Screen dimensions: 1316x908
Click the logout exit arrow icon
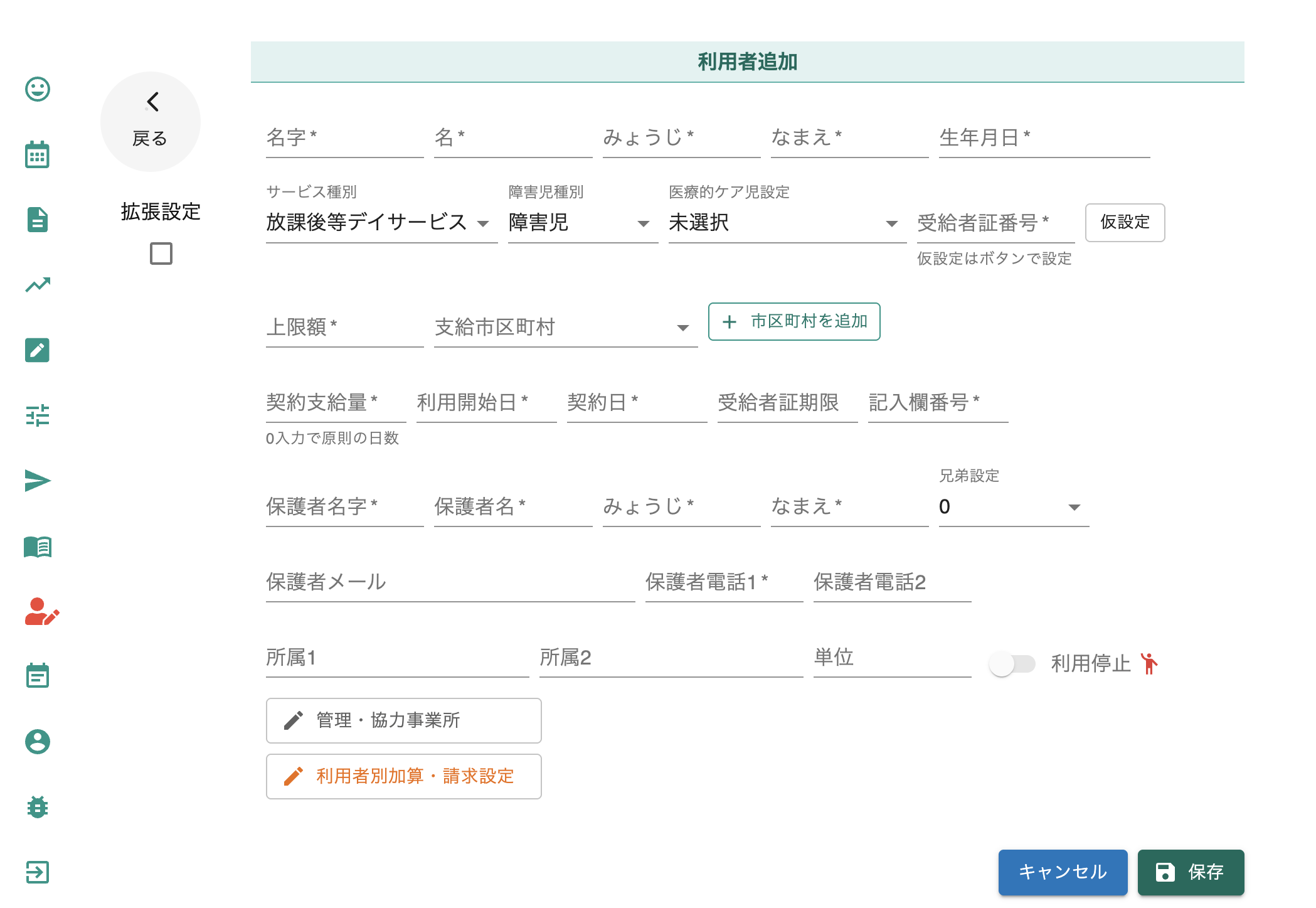coord(38,872)
